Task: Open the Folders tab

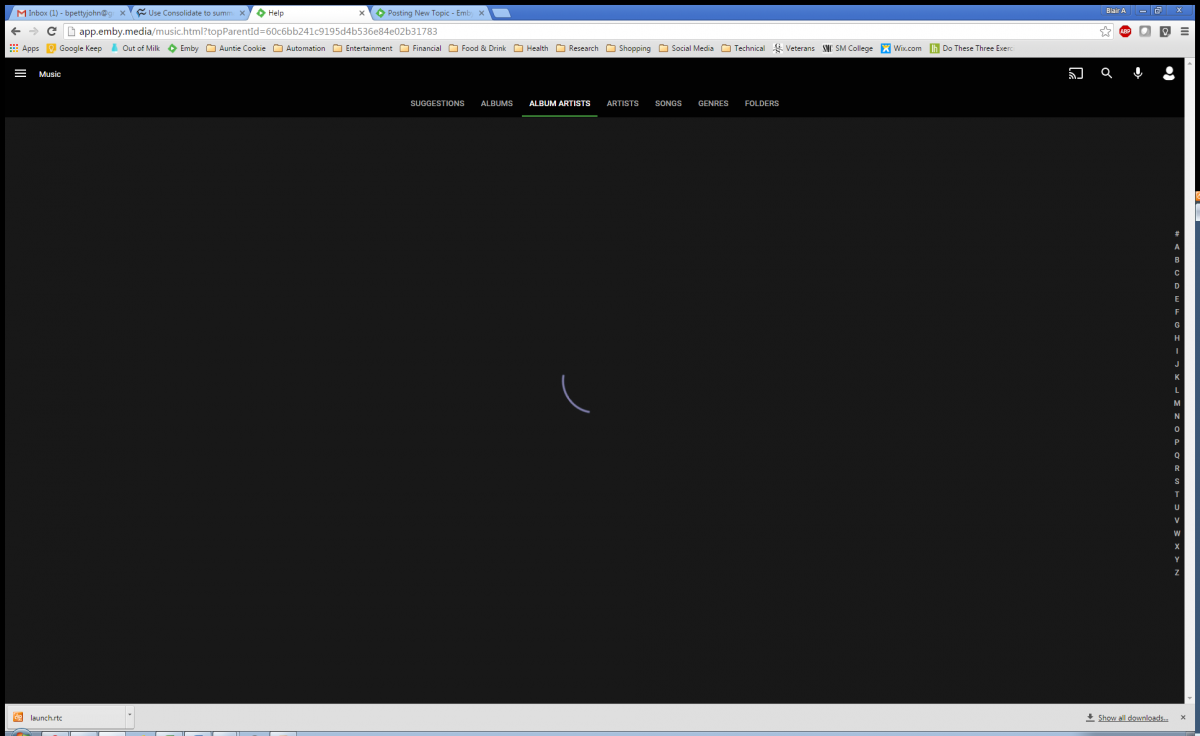Action: pyautogui.click(x=762, y=104)
